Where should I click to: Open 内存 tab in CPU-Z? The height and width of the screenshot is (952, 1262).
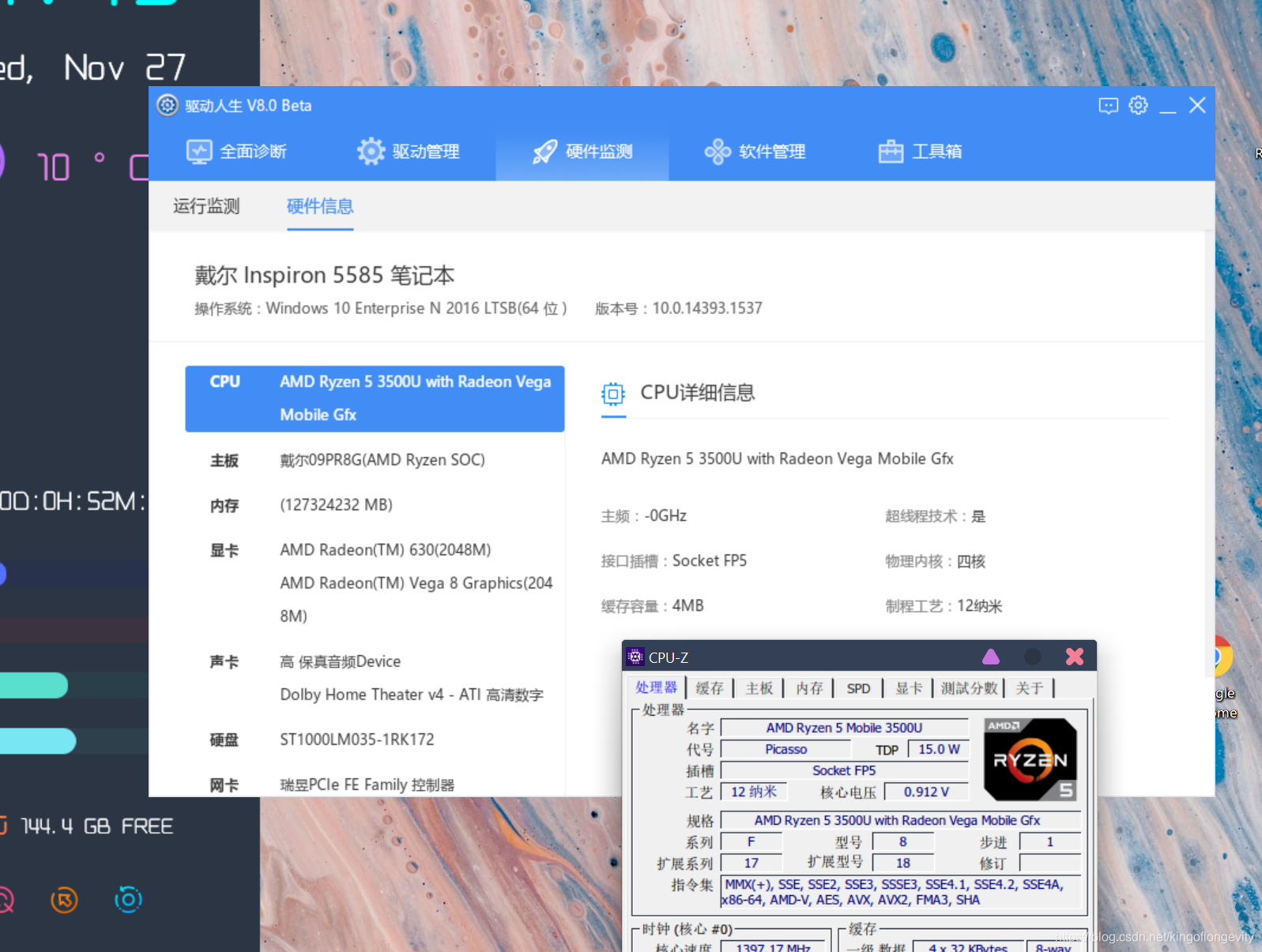pyautogui.click(x=809, y=688)
